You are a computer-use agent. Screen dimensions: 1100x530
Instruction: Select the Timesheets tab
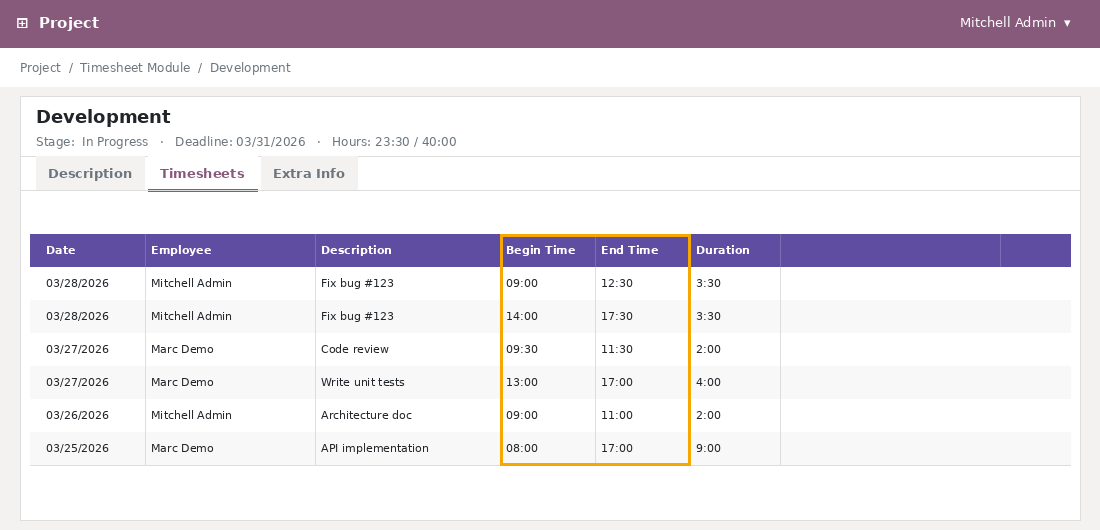click(x=202, y=173)
